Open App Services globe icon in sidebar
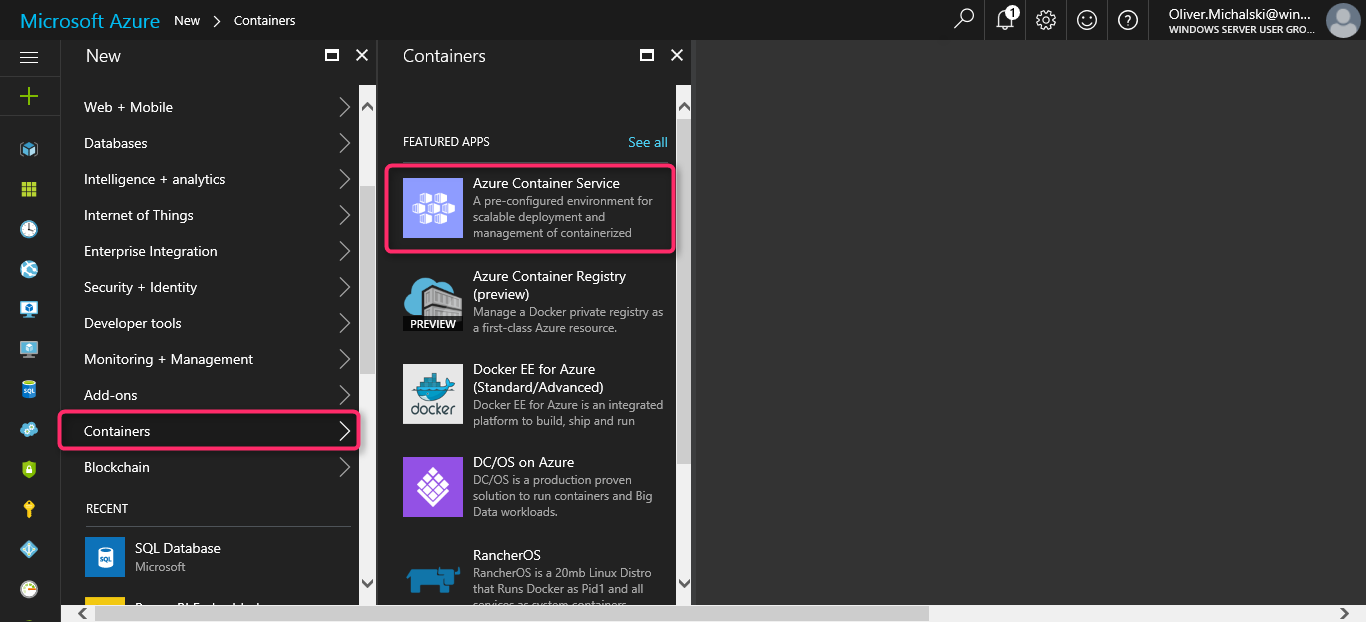The image size is (1366, 622). pyautogui.click(x=29, y=269)
